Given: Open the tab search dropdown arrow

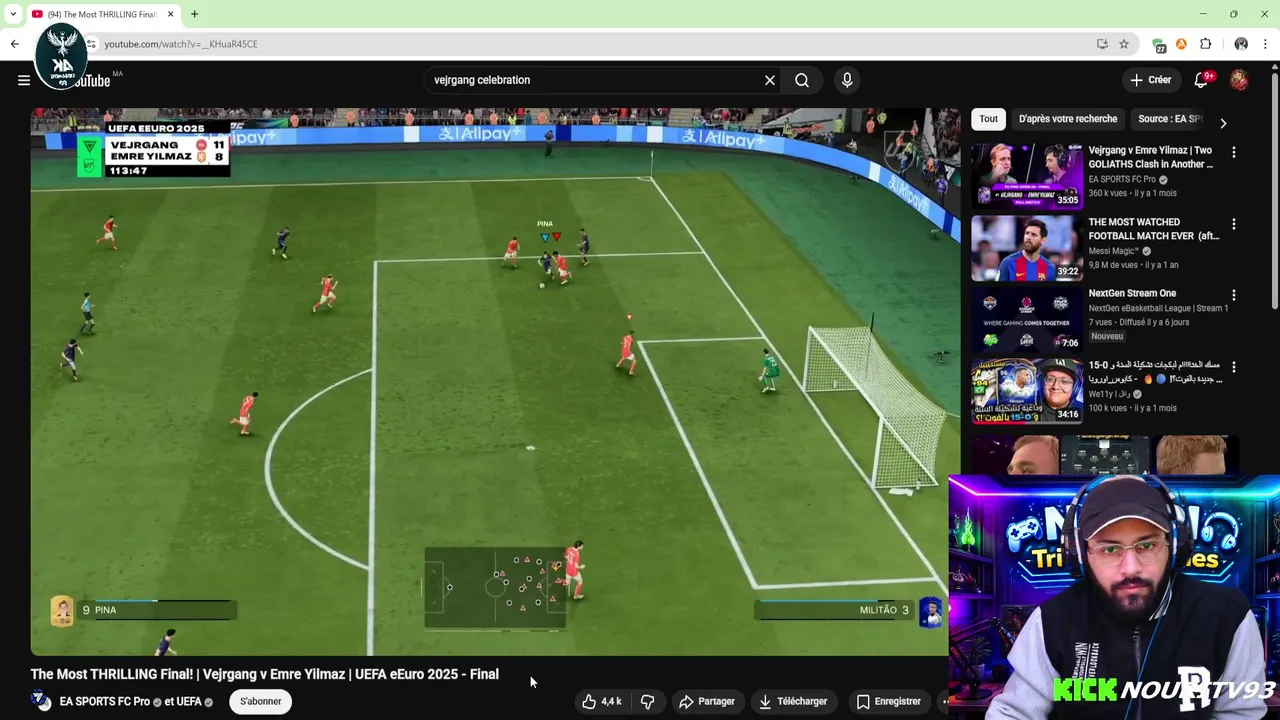Looking at the screenshot, I should (x=13, y=14).
